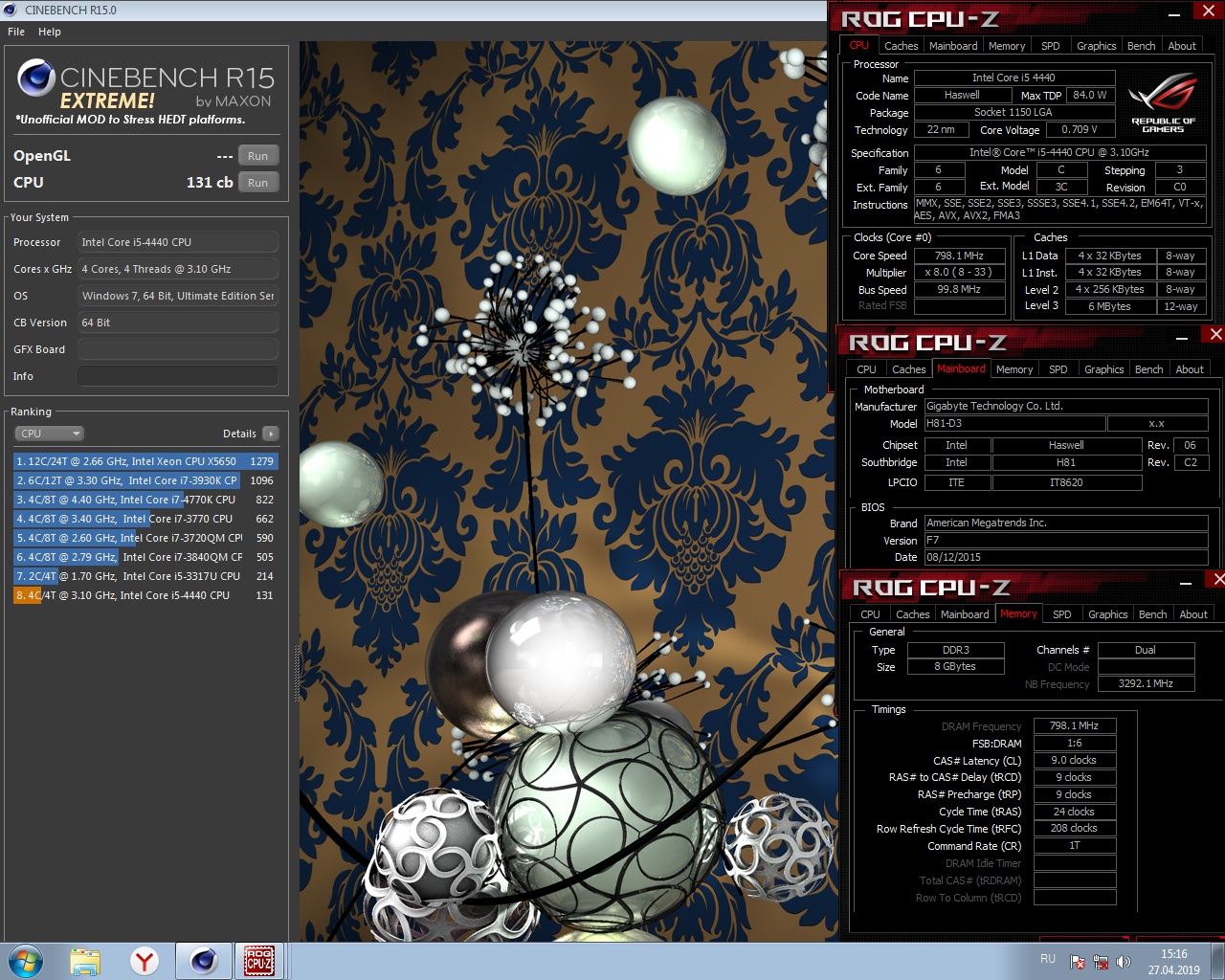Run the OpenGL benchmark
The height and width of the screenshot is (980, 1225).
[258, 156]
